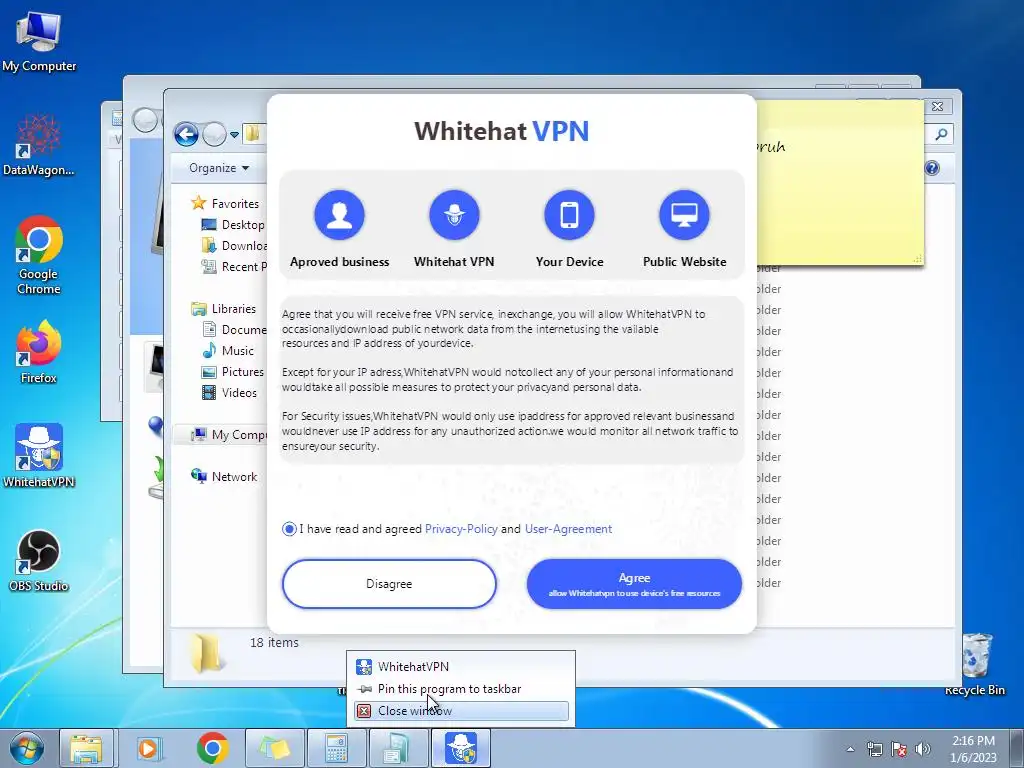1024x768 pixels.
Task: Click the Windows Start button
Action: [27, 748]
